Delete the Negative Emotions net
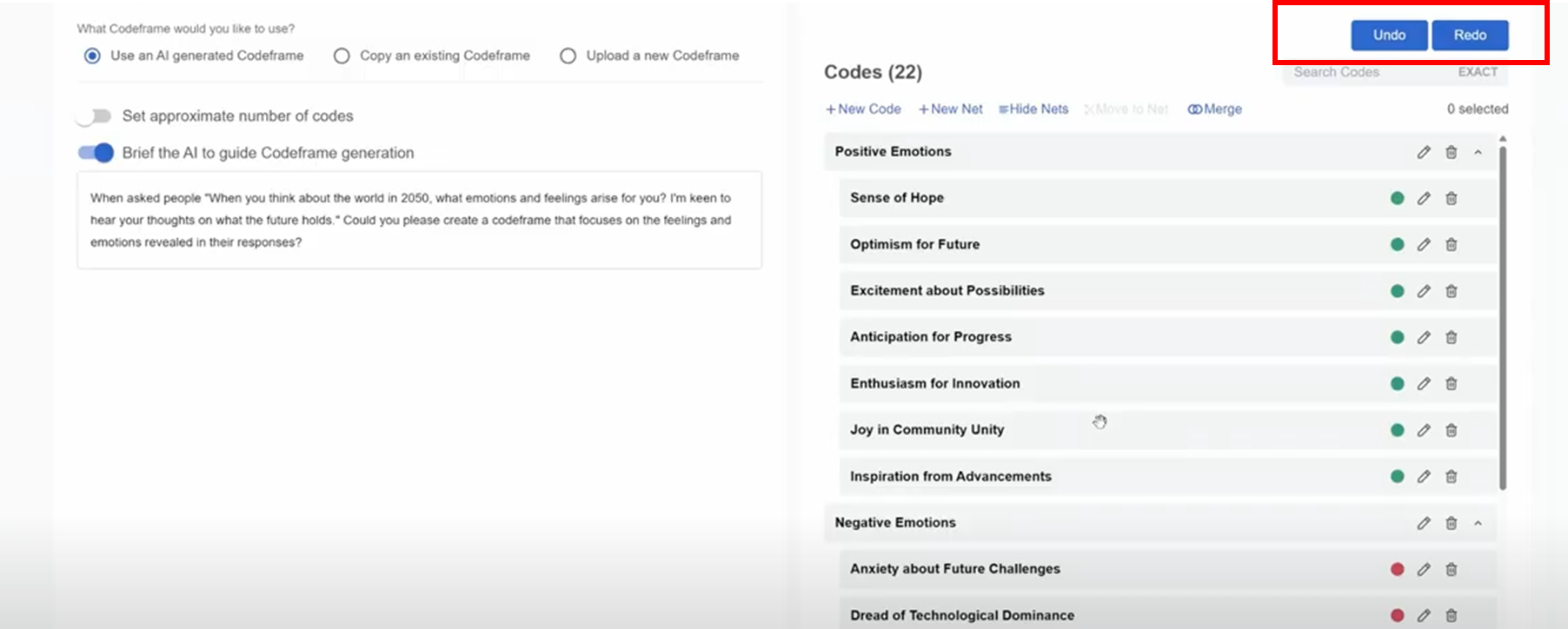The height and width of the screenshot is (629, 1568). click(1451, 523)
